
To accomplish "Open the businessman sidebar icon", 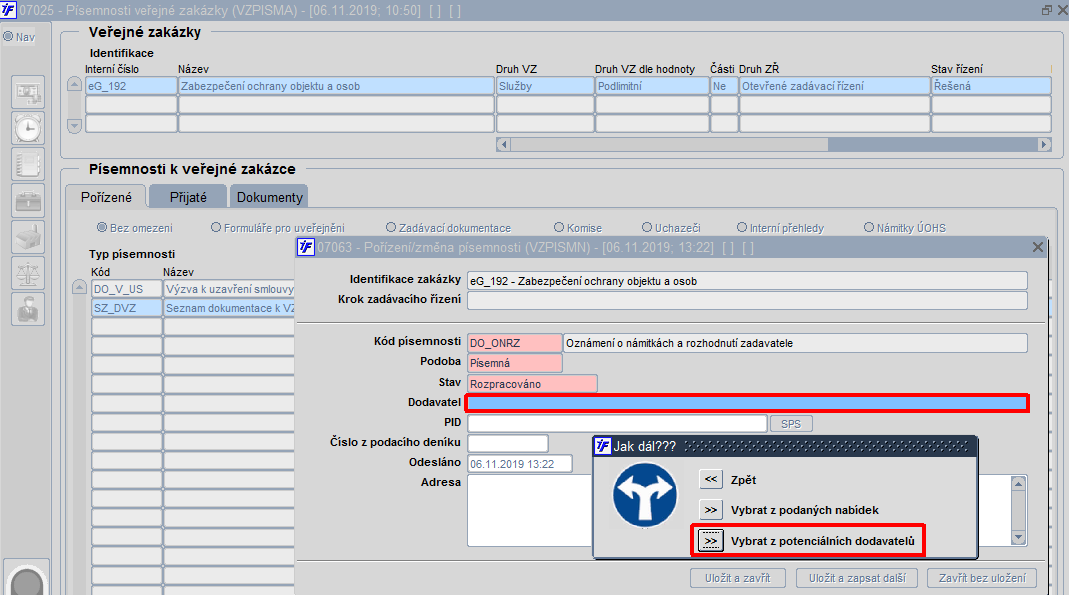I will (28, 309).
